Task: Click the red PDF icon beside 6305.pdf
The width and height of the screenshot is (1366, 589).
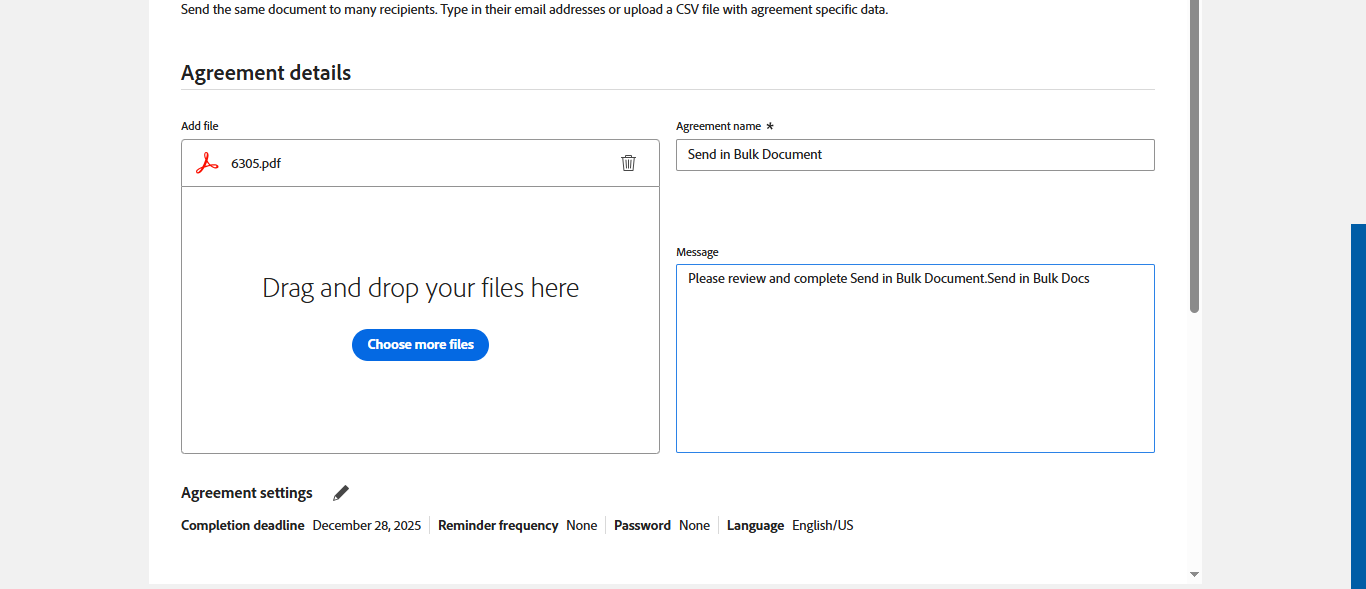Action: (x=207, y=163)
